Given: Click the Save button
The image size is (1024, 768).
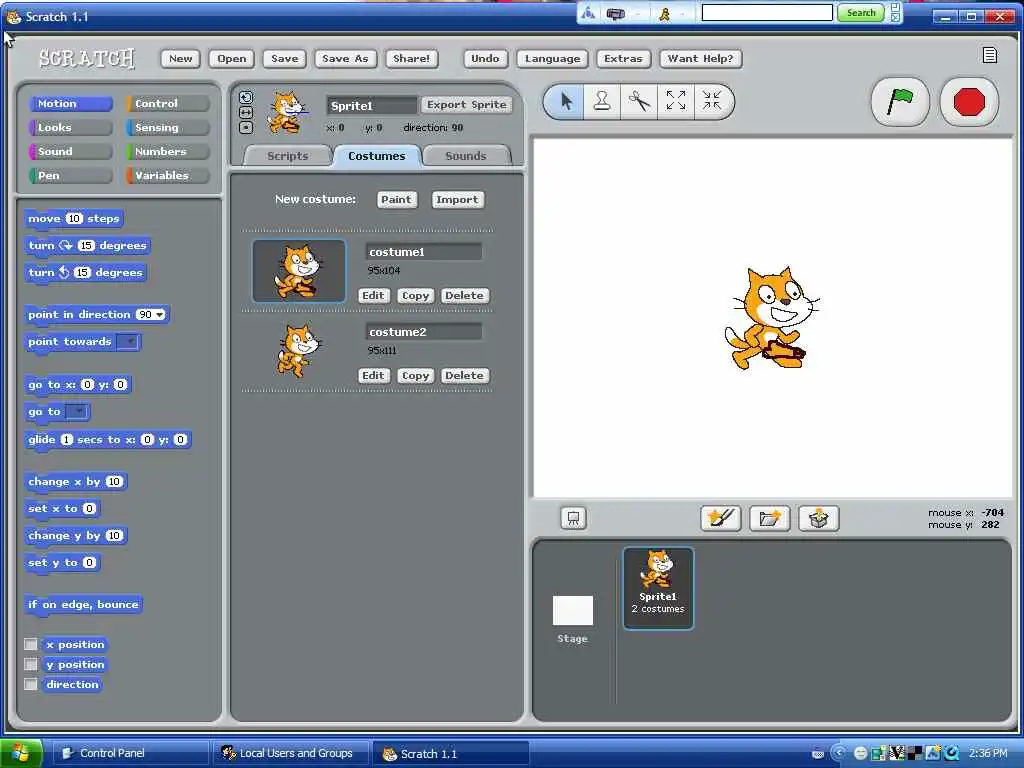Looking at the screenshot, I should (x=285, y=59).
